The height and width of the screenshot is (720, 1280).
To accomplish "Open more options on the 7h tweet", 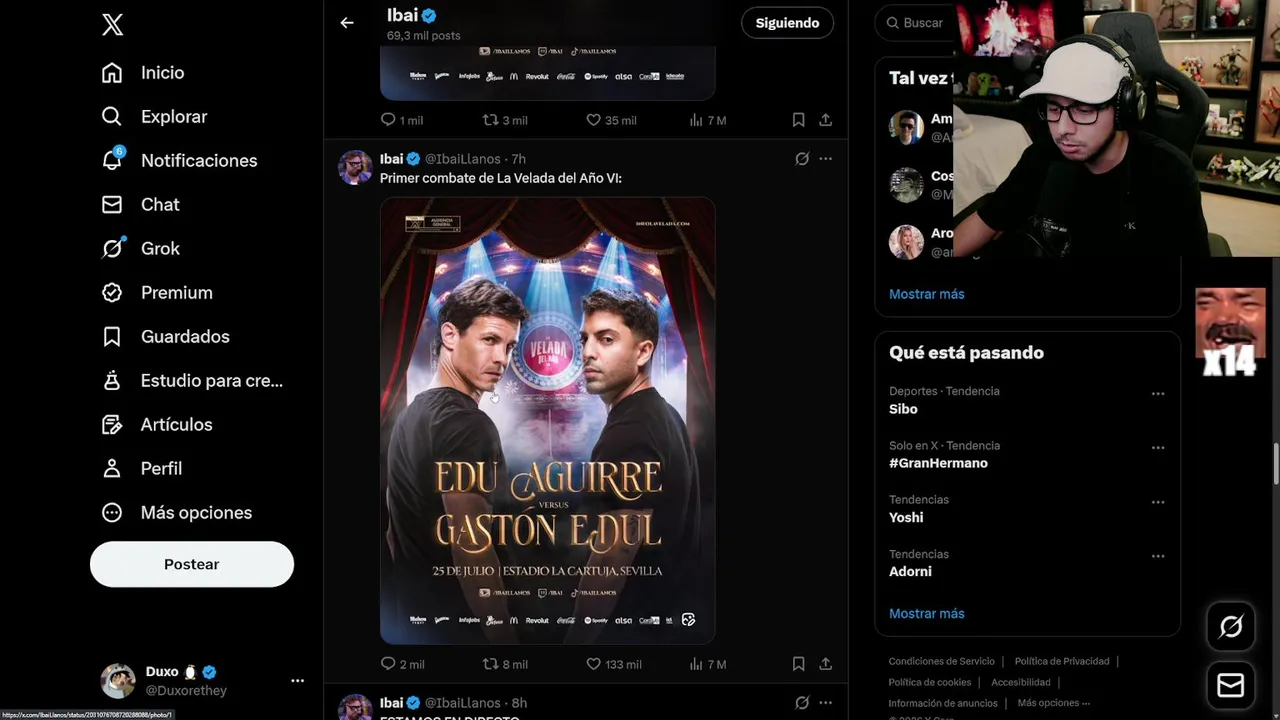I will tap(825, 159).
